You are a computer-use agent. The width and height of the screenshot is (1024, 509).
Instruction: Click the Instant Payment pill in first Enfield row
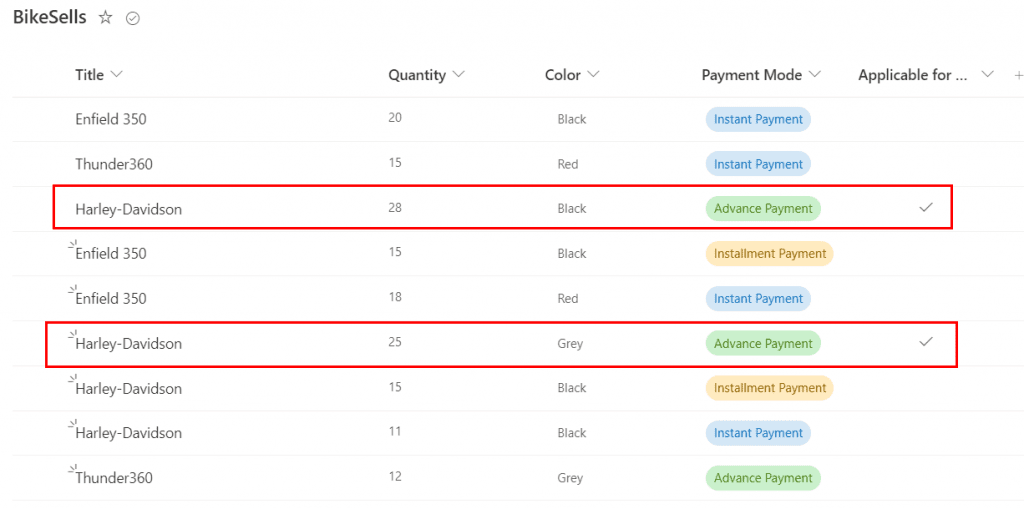pos(758,120)
